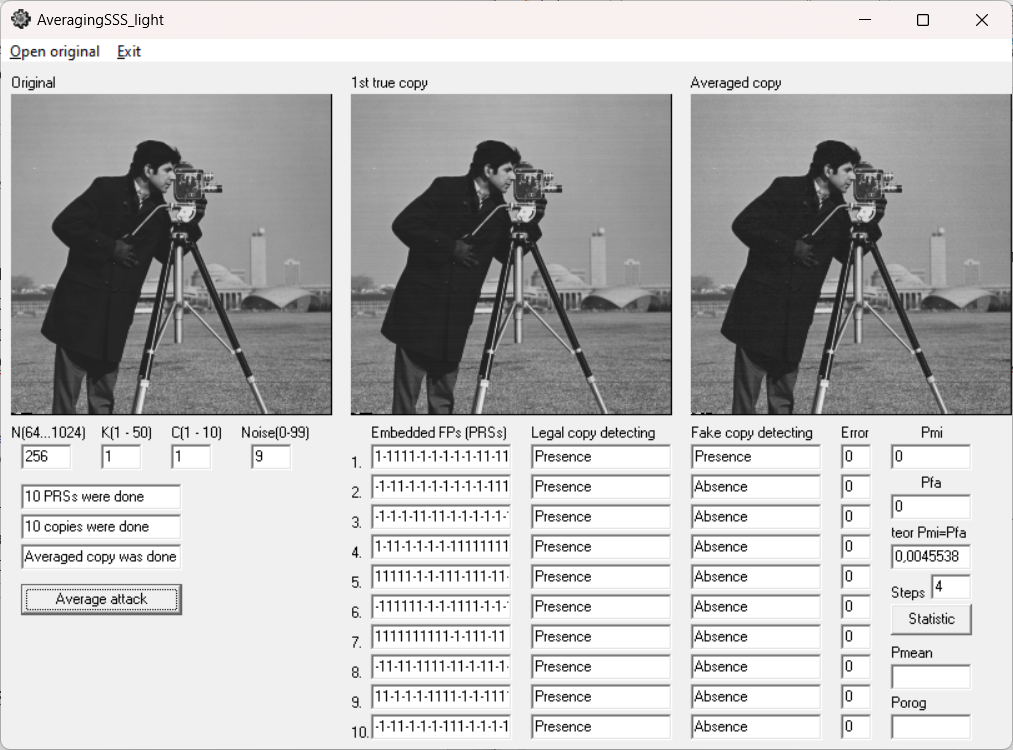Image resolution: width=1013 pixels, height=750 pixels.
Task: Click the AveragingSSS_light gear app icon
Action: pyautogui.click(x=21, y=19)
